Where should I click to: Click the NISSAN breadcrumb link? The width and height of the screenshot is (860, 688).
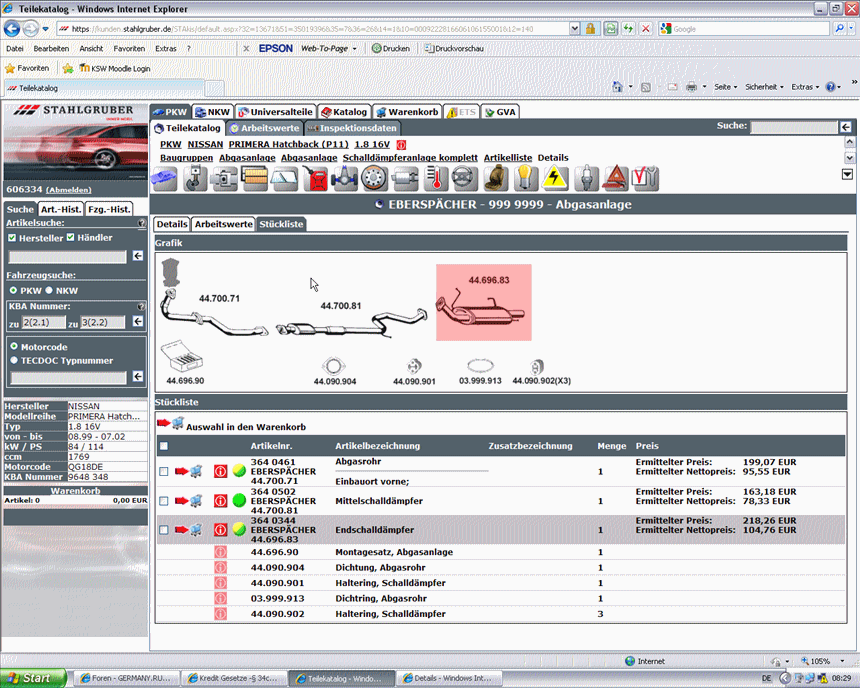pos(205,144)
